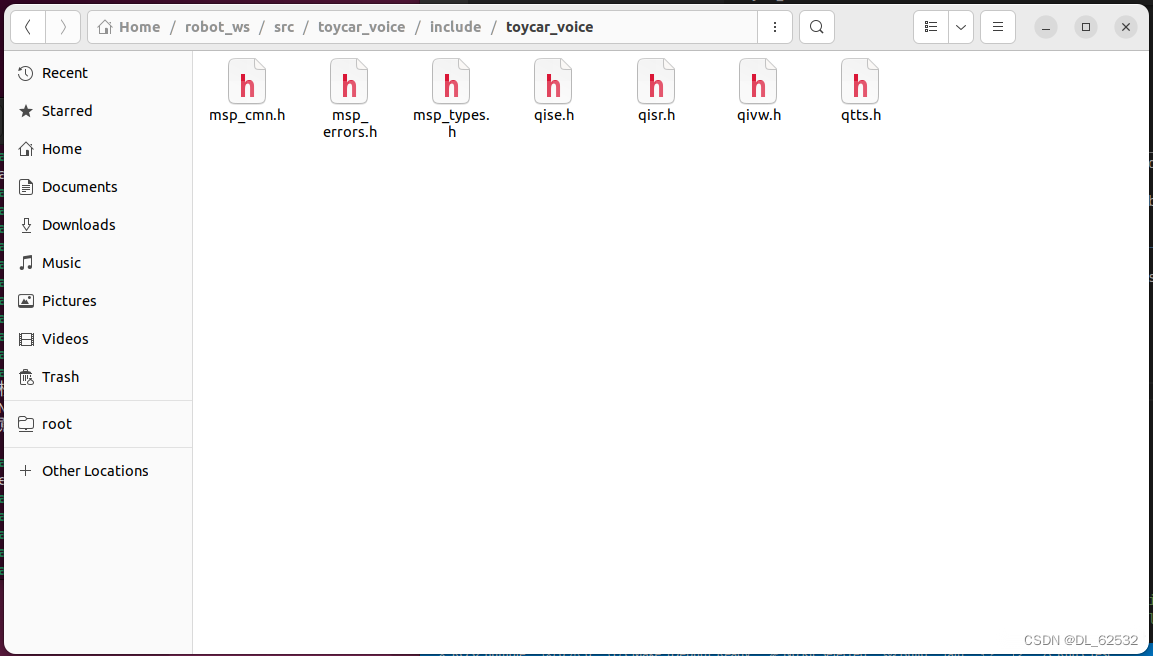This screenshot has width=1153, height=656.
Task: Open Starred in the sidebar
Action: click(x=99, y=111)
